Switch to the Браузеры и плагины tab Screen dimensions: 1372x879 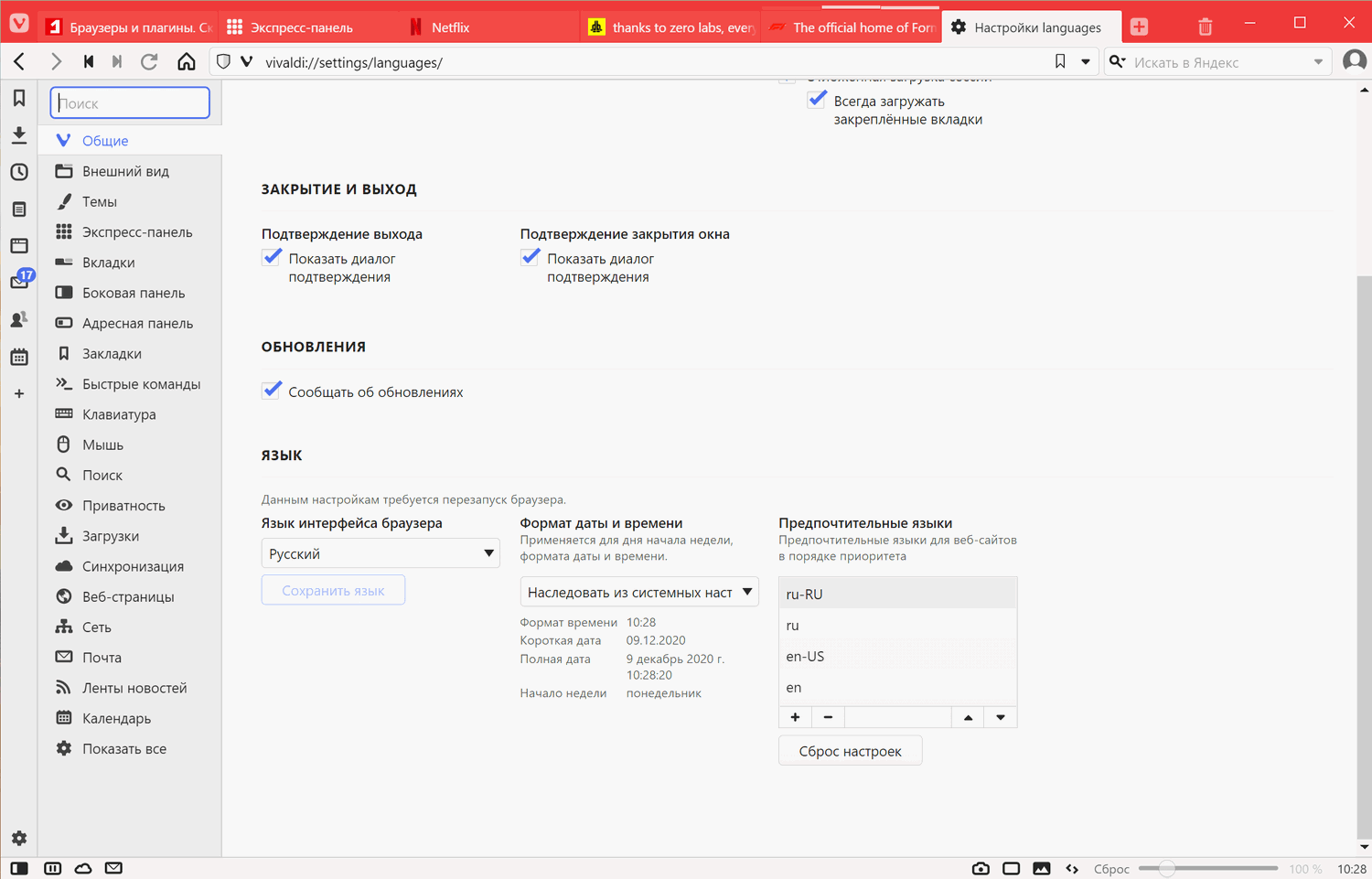[128, 27]
